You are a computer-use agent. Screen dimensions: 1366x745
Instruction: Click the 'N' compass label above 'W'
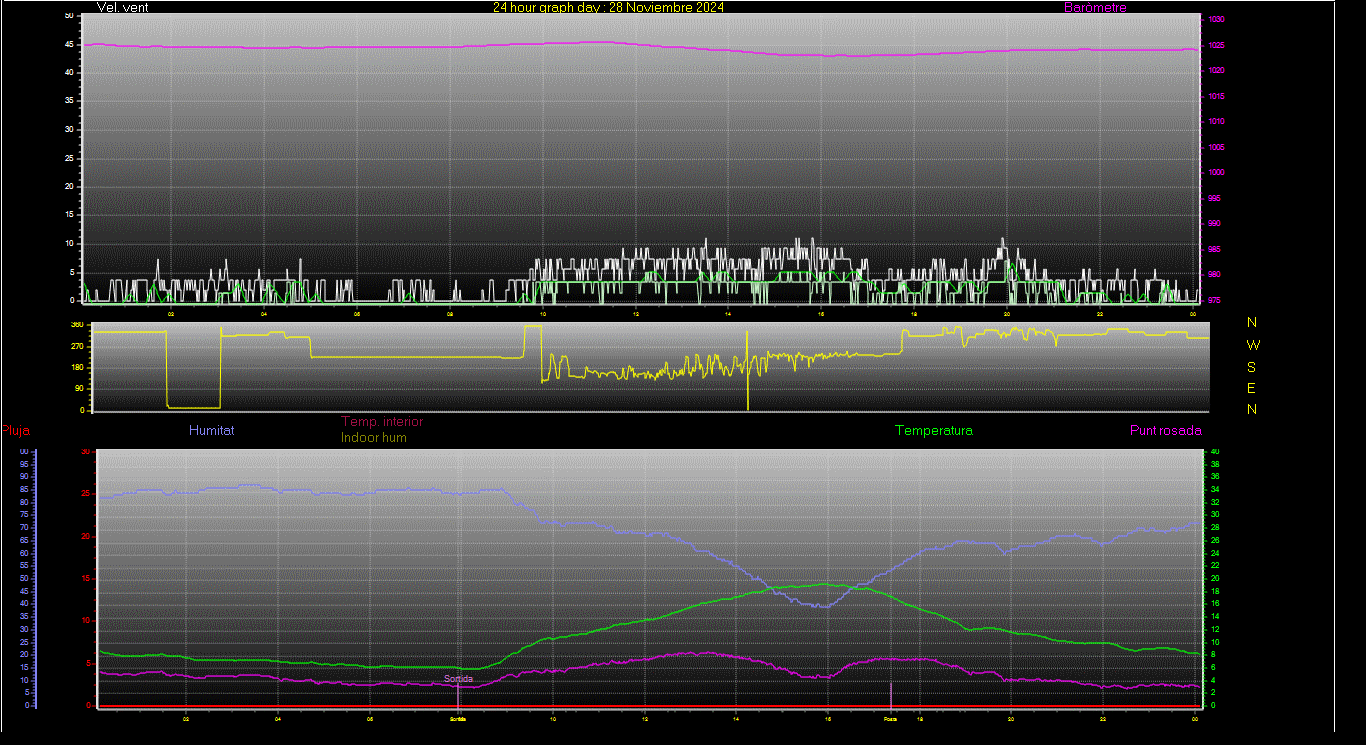[1252, 323]
